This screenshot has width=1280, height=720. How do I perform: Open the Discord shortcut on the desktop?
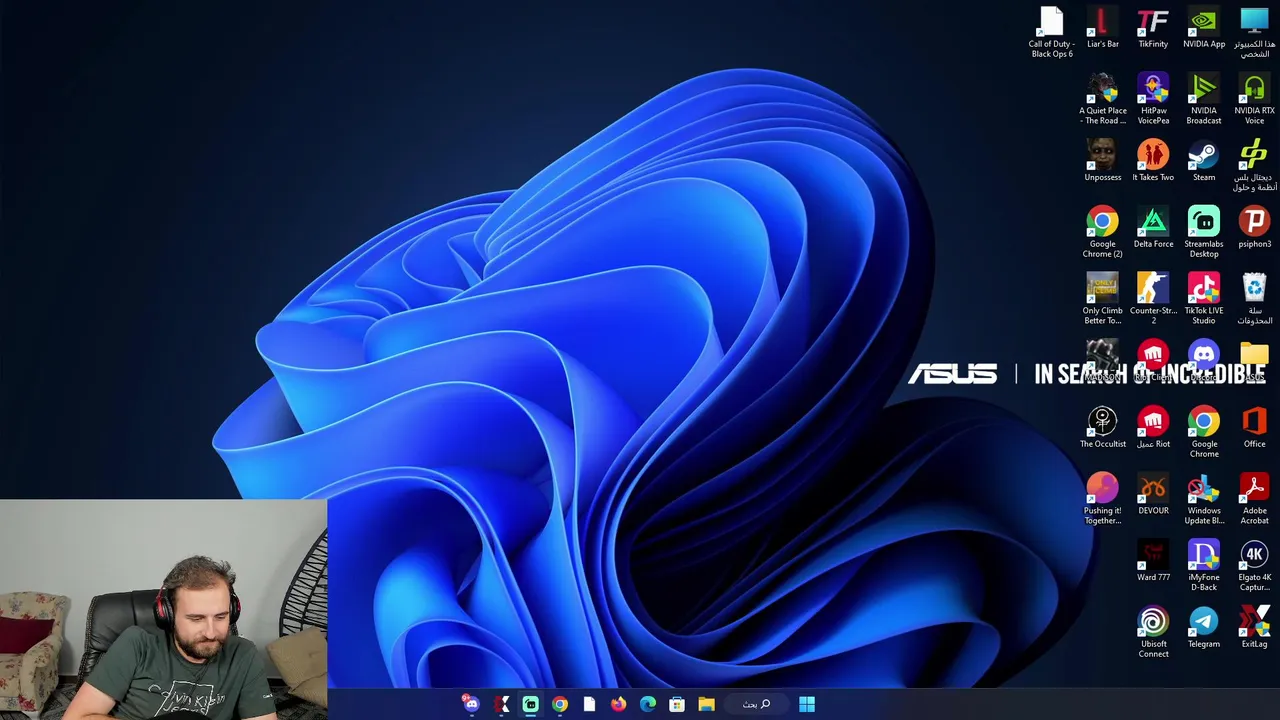(x=1204, y=361)
